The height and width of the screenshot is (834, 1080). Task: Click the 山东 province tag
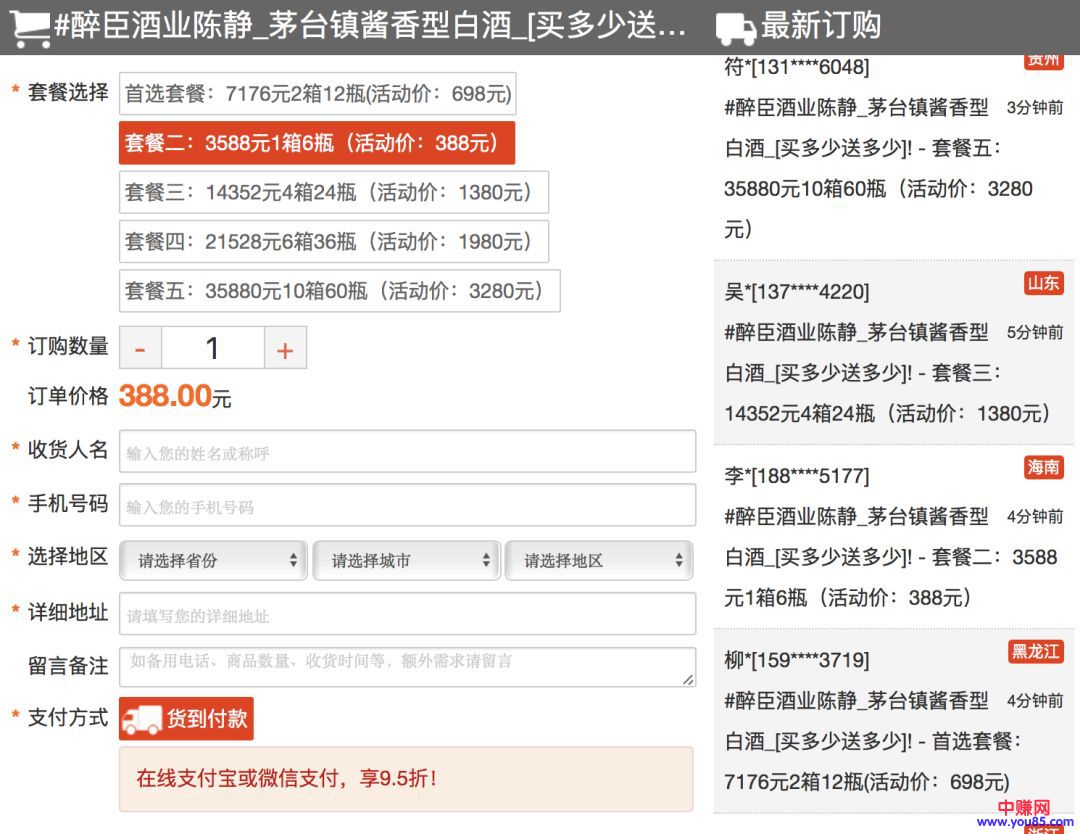[1043, 283]
